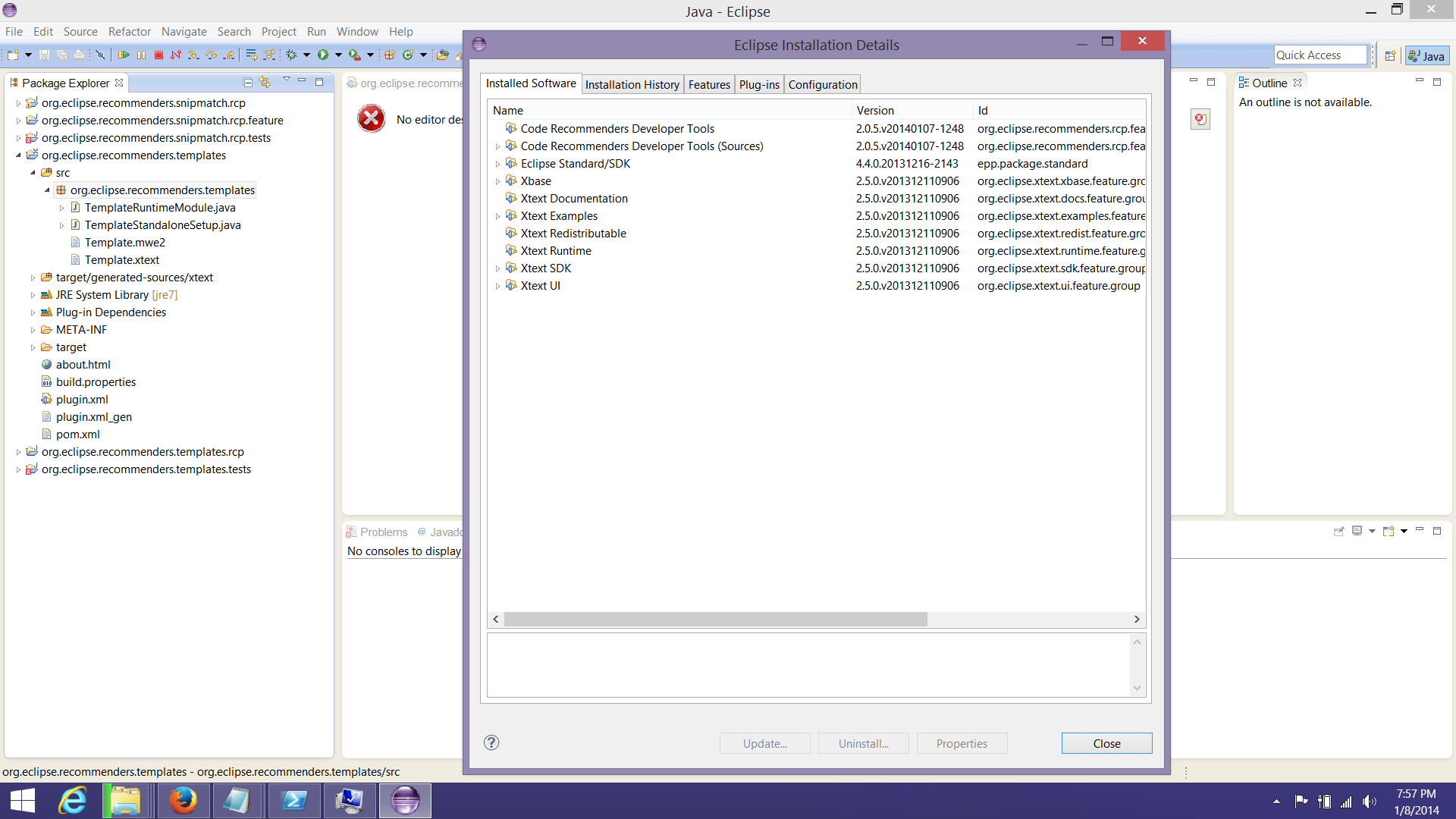
Task: Click the Step Return icon
Action: point(228,55)
